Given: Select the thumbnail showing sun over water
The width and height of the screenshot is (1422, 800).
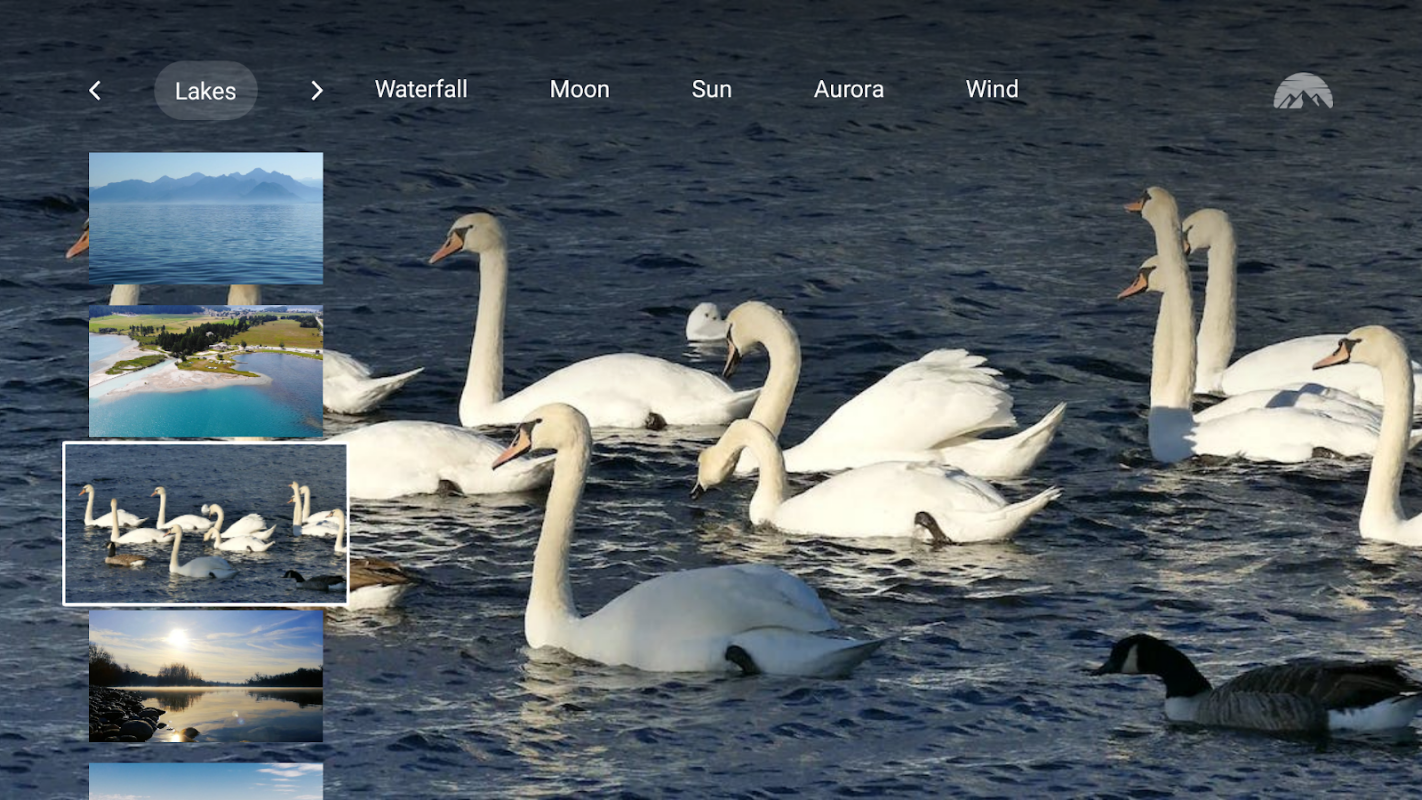Looking at the screenshot, I should point(206,676).
